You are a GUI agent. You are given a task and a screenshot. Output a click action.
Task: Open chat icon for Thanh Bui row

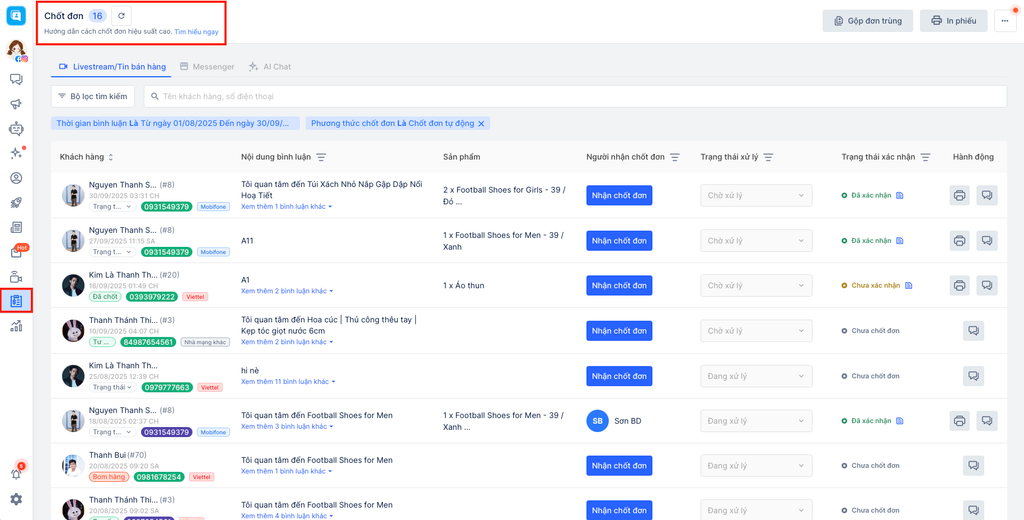974,466
